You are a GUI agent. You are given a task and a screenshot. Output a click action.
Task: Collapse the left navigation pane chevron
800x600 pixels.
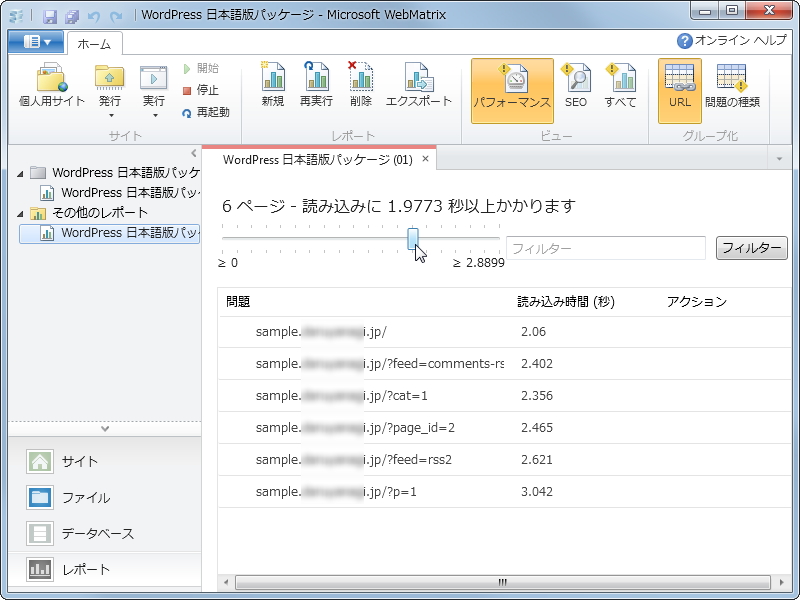coord(193,152)
